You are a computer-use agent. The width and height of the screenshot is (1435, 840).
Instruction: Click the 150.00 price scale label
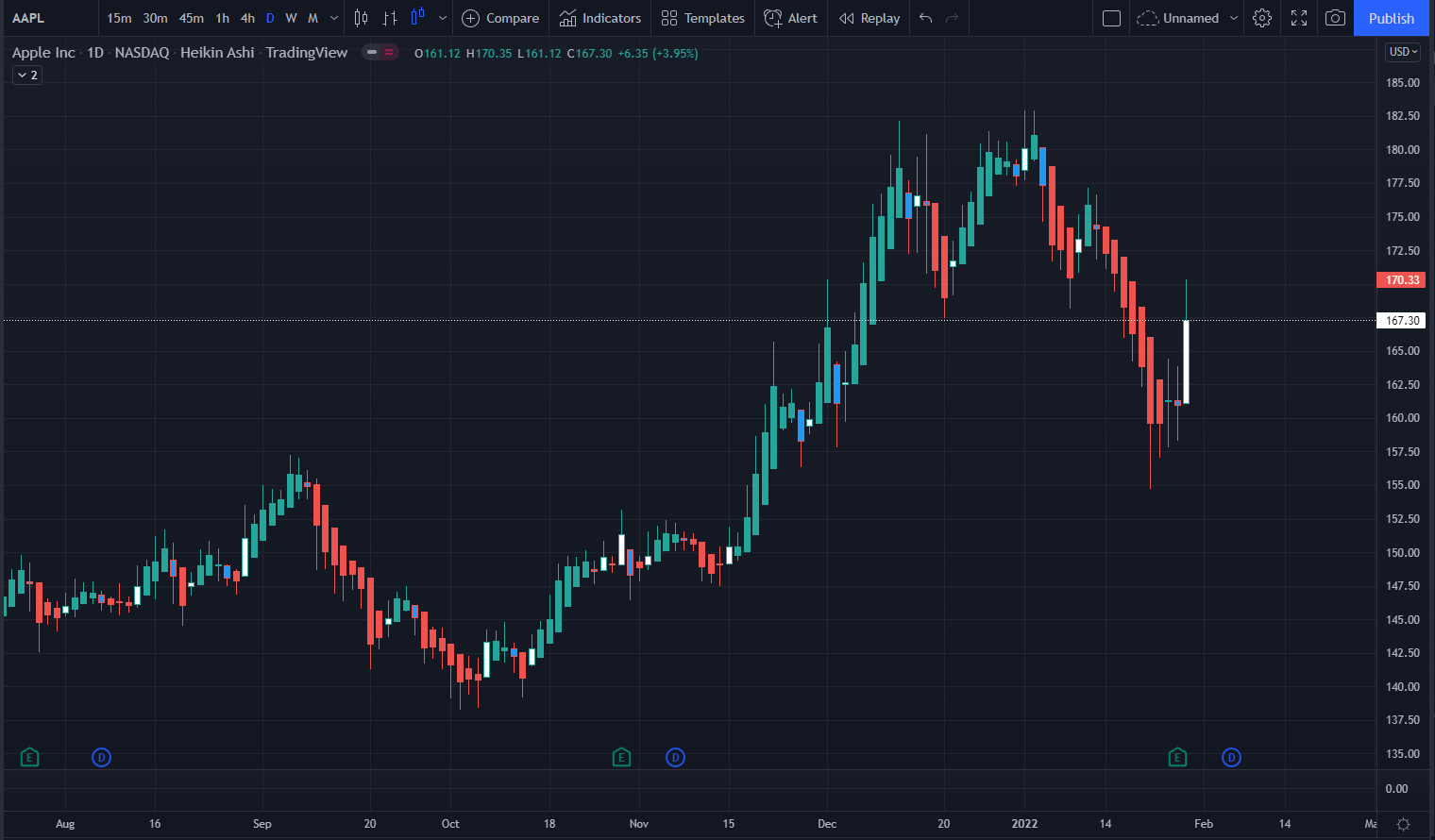(1403, 553)
